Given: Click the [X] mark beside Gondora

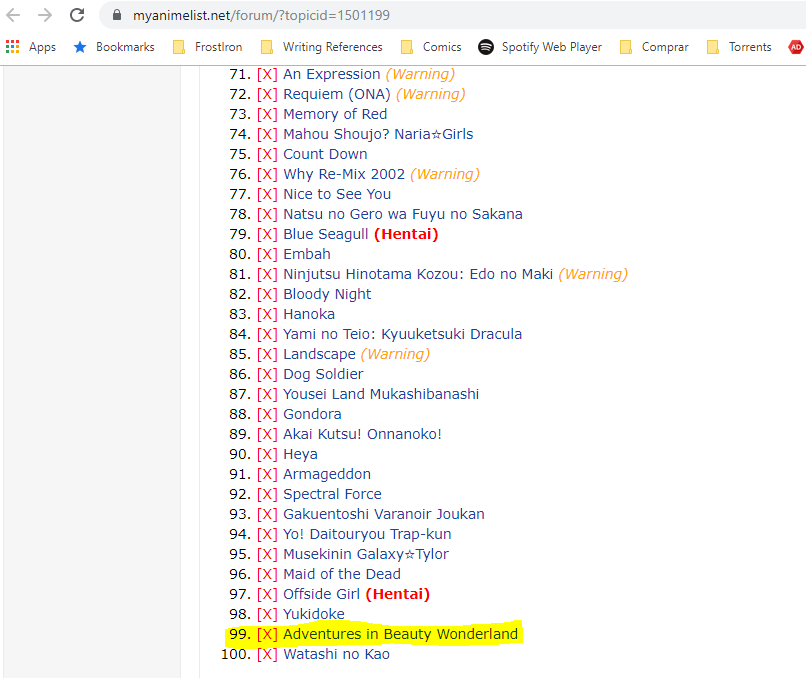Looking at the screenshot, I should pos(267,414).
